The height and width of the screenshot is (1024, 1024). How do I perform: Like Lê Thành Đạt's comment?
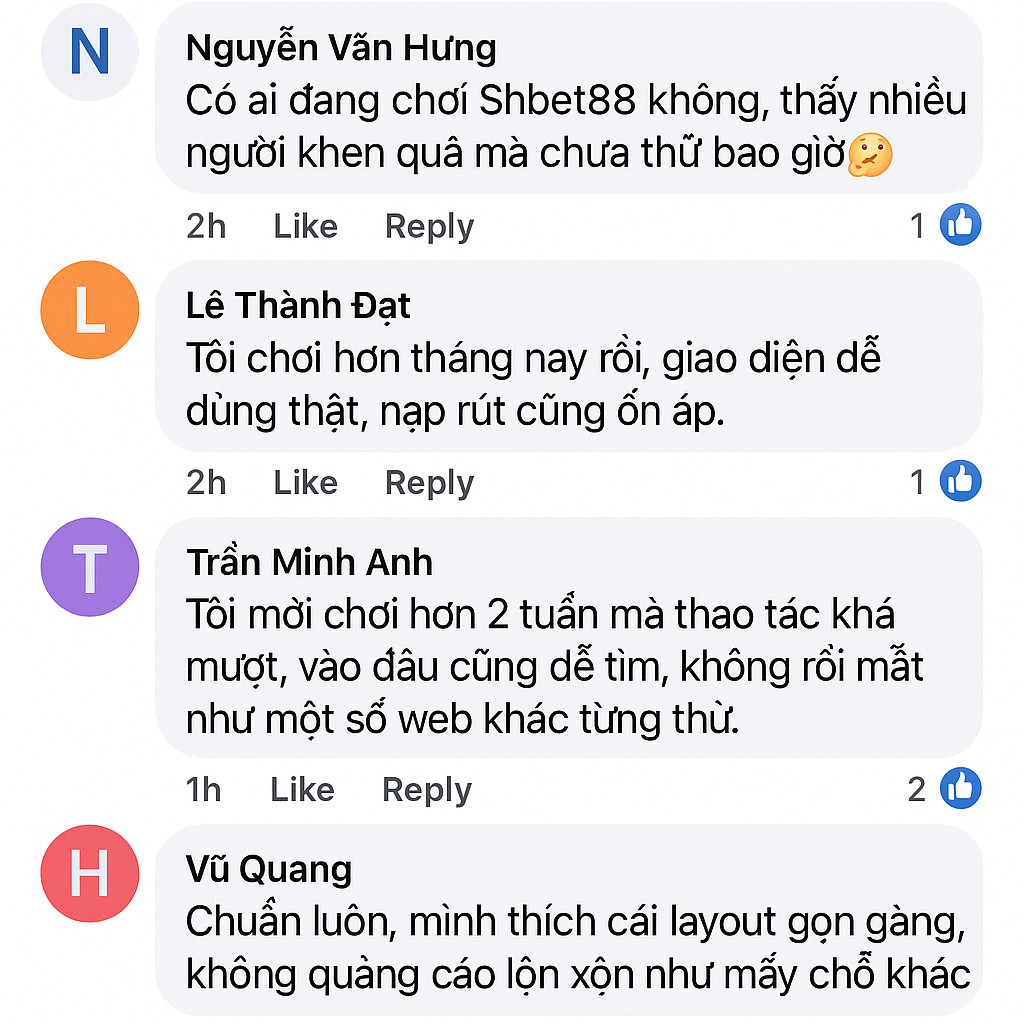(304, 481)
